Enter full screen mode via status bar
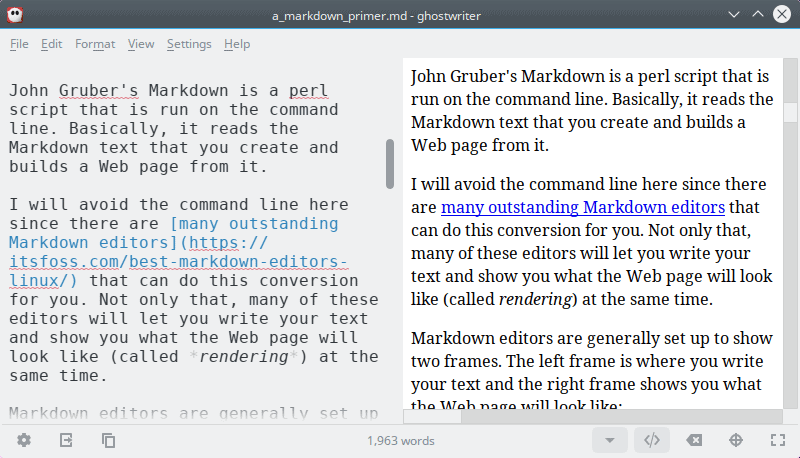 tap(777, 440)
